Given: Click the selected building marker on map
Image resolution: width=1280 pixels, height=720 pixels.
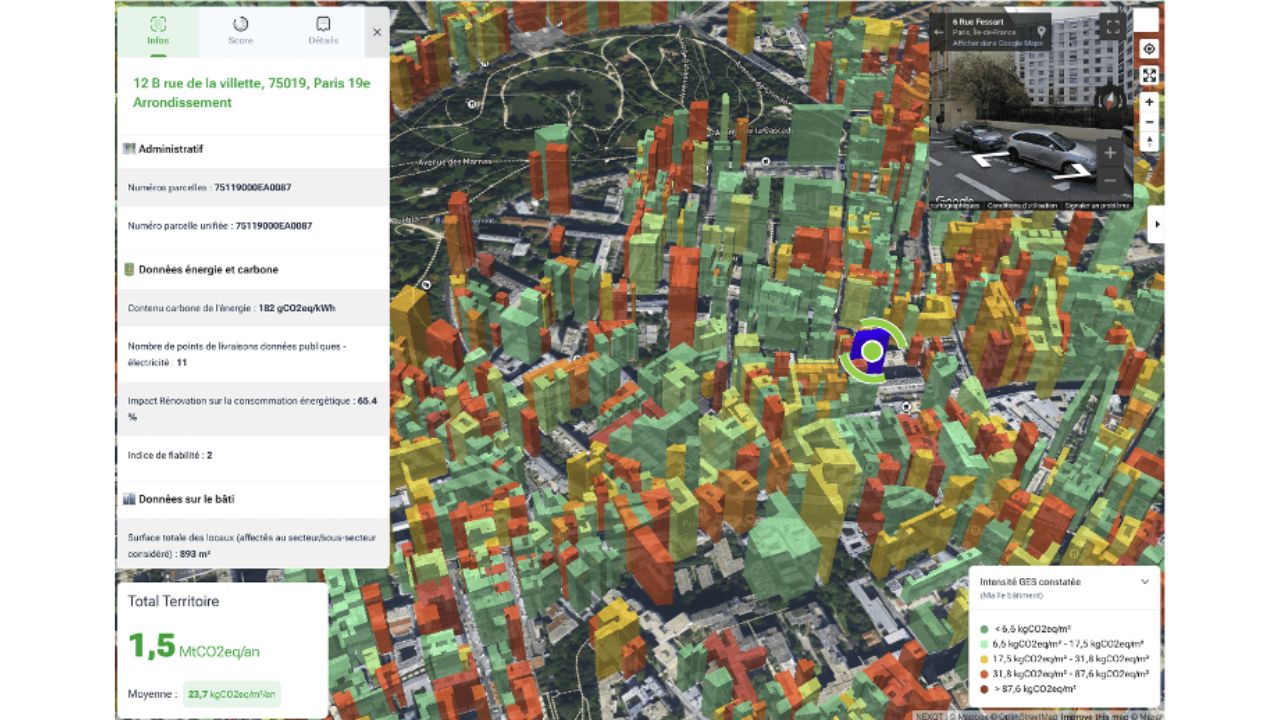Looking at the screenshot, I should [872, 350].
